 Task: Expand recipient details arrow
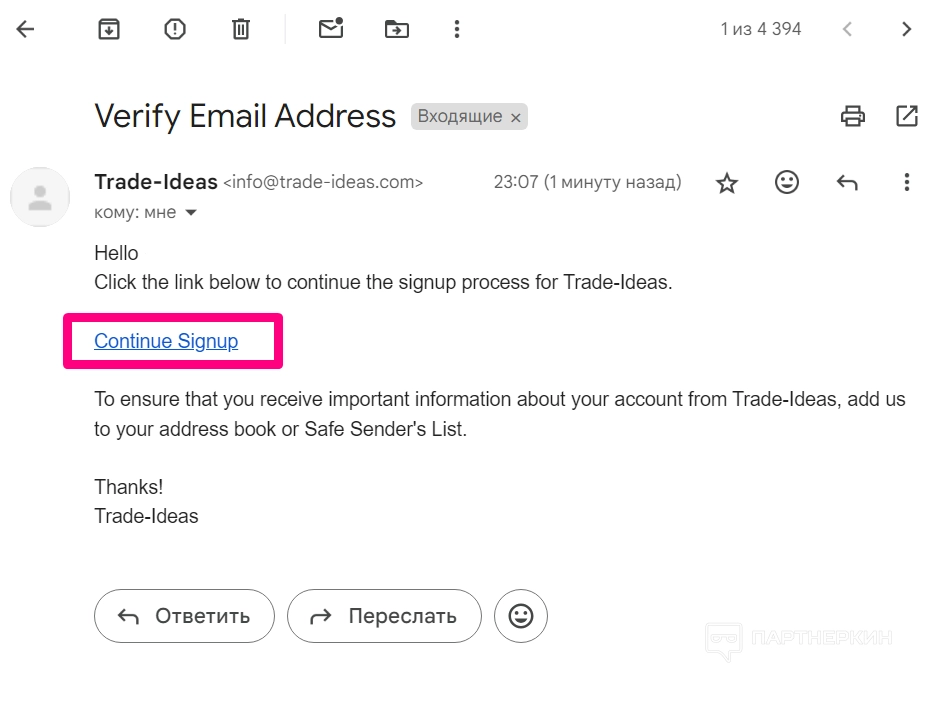191,213
